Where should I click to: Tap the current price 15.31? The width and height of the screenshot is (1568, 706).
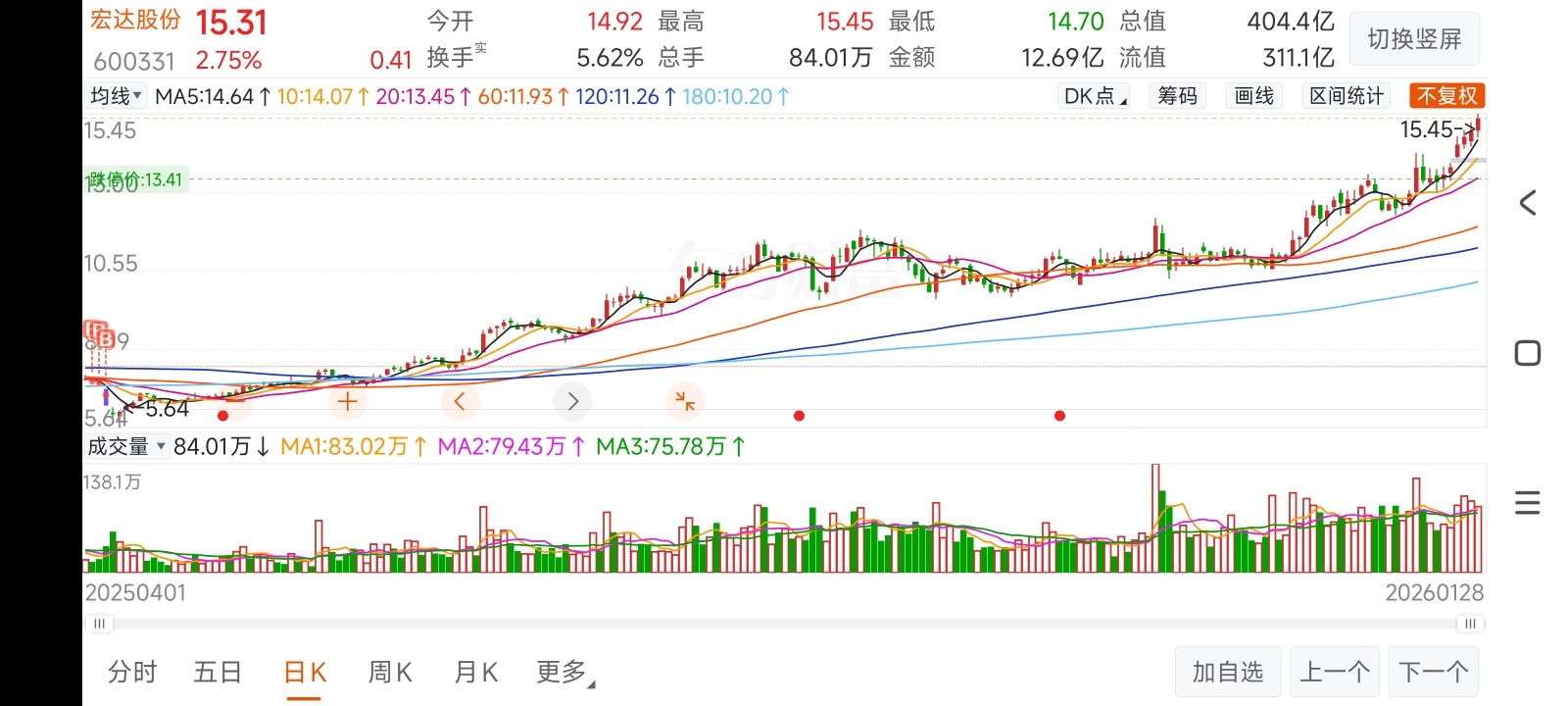[x=231, y=22]
